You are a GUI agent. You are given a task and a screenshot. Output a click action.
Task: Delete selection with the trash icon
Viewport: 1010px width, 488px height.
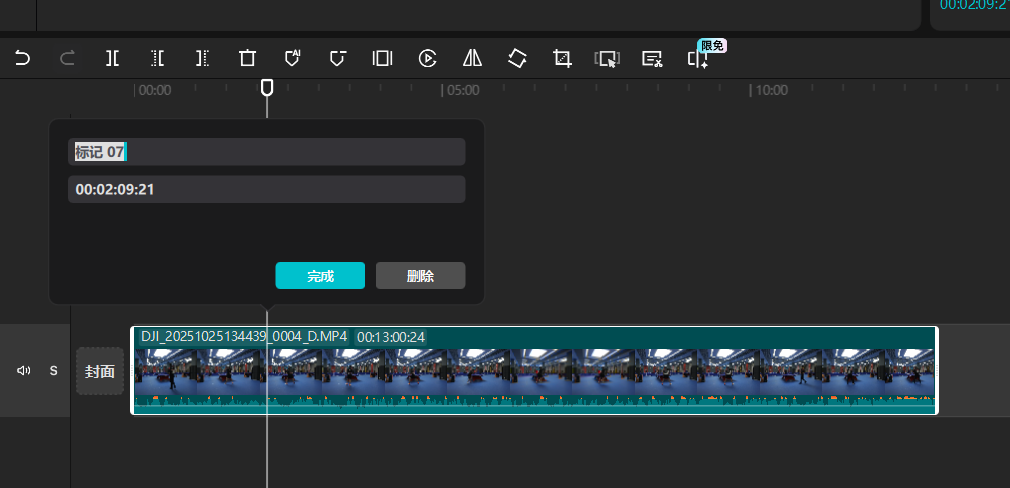pos(247,58)
